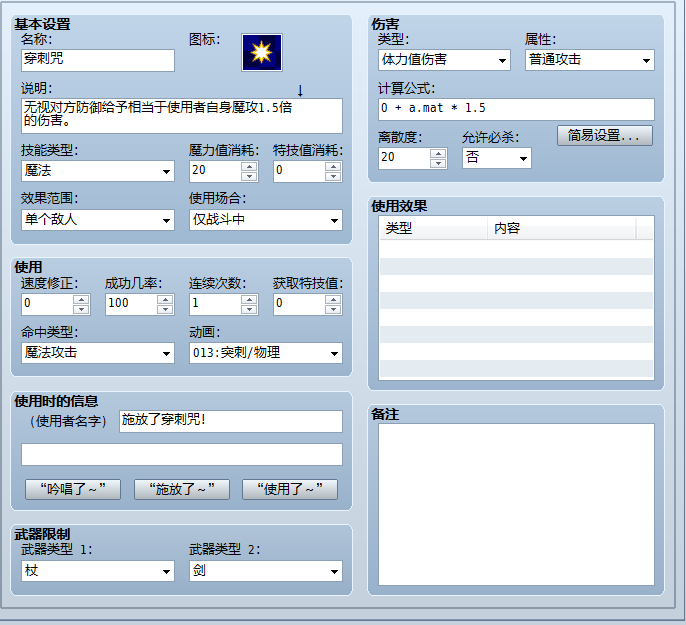The height and width of the screenshot is (625, 686).
Task: Click the 简易设置... button
Action: click(x=605, y=136)
